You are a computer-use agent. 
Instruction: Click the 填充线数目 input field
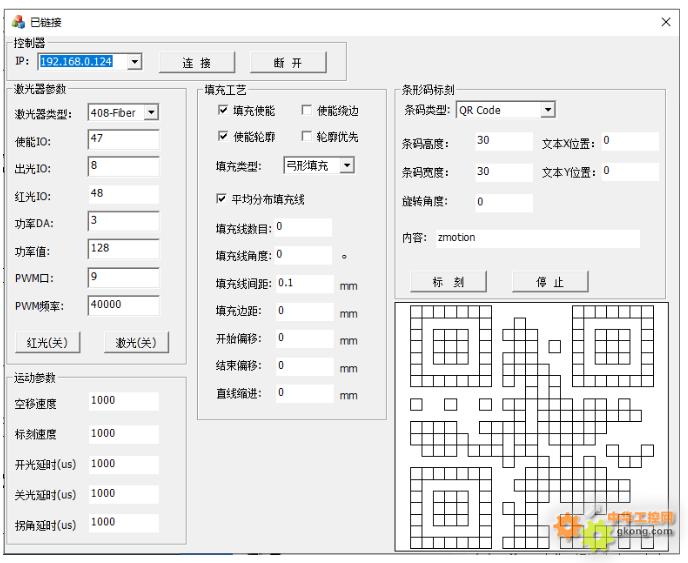(303, 227)
